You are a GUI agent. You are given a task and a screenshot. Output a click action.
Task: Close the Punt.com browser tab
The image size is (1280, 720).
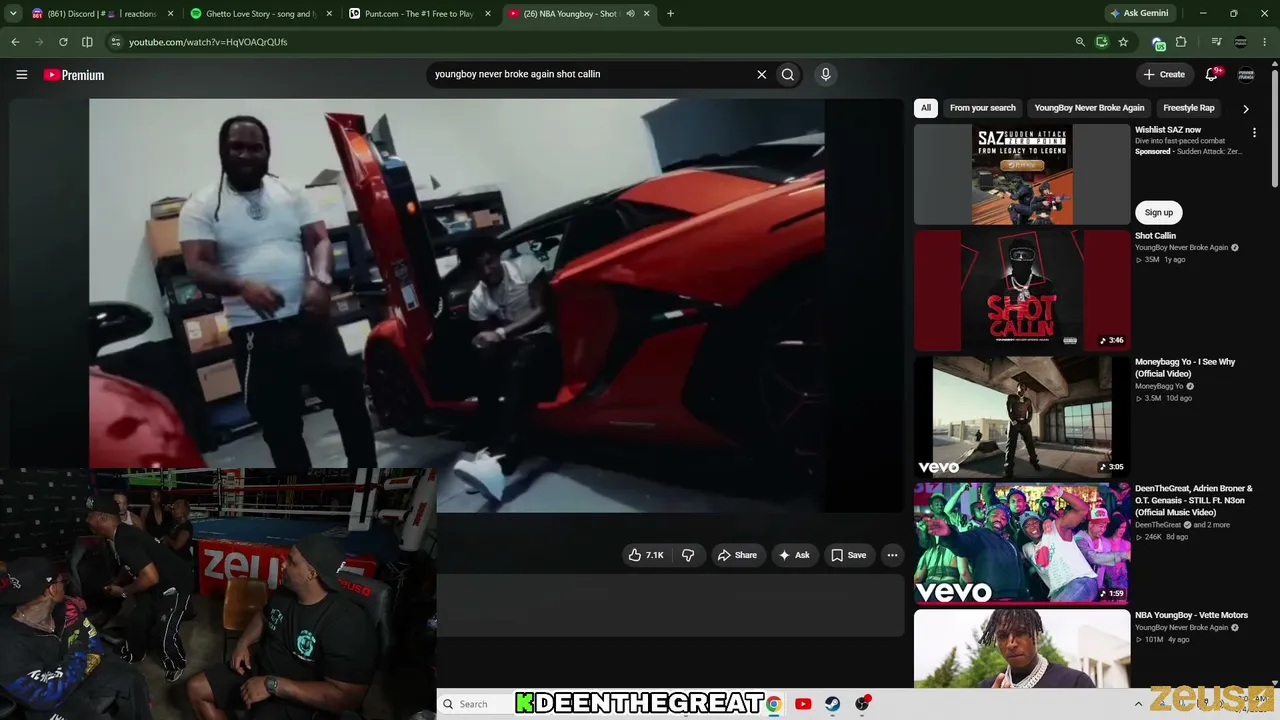488,14
